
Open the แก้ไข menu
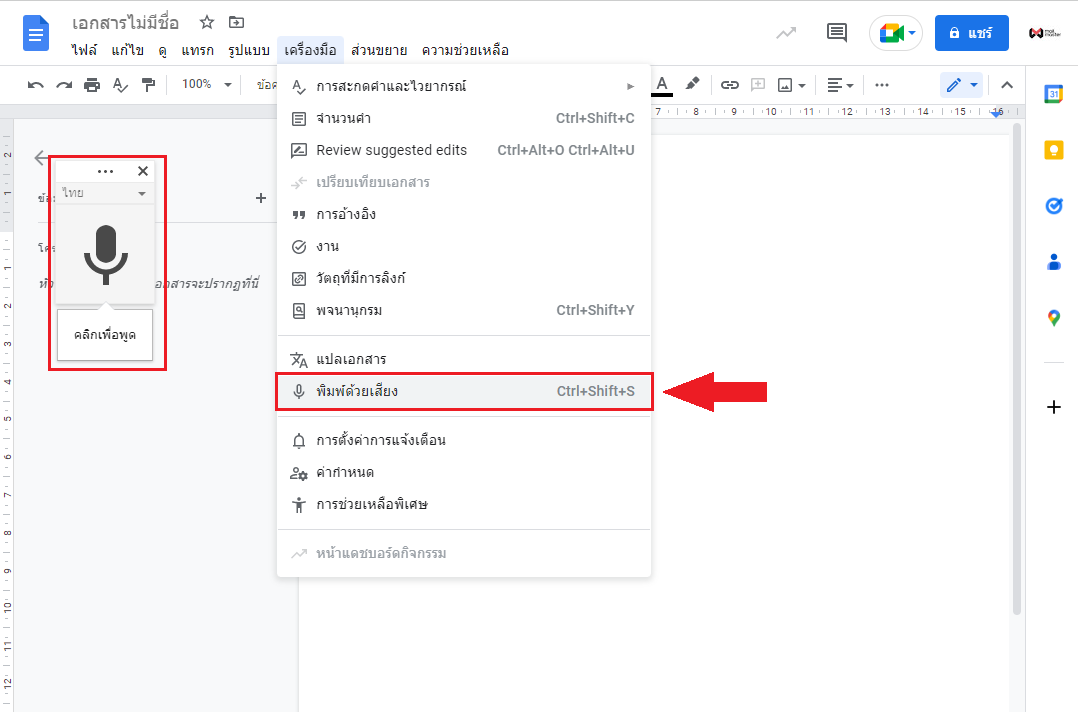pos(127,50)
